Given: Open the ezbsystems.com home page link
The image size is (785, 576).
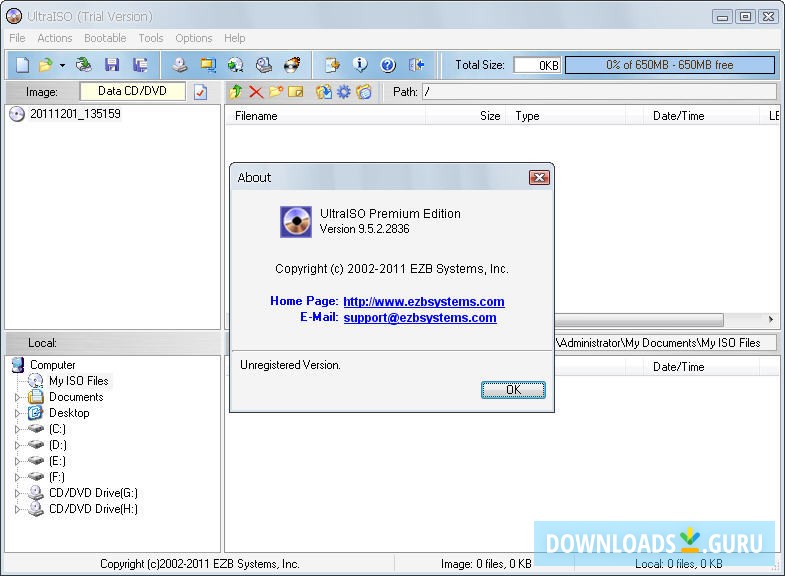Looking at the screenshot, I should click(x=424, y=301).
